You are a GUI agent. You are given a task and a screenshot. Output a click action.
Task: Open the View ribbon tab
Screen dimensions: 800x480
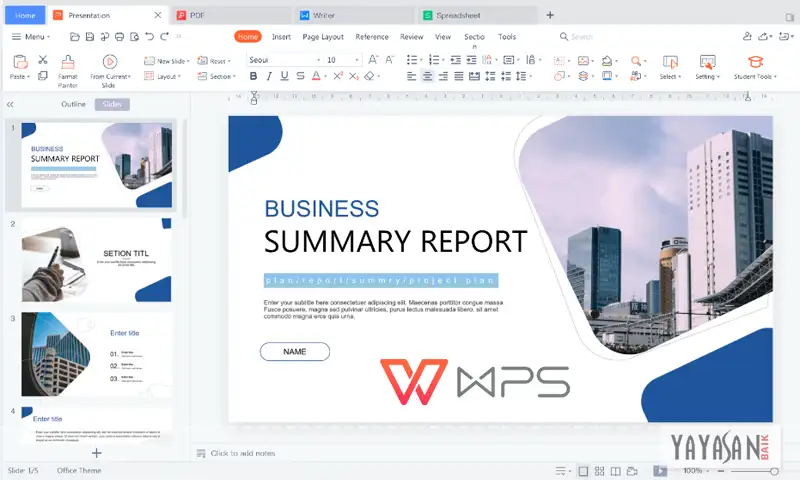(x=443, y=37)
